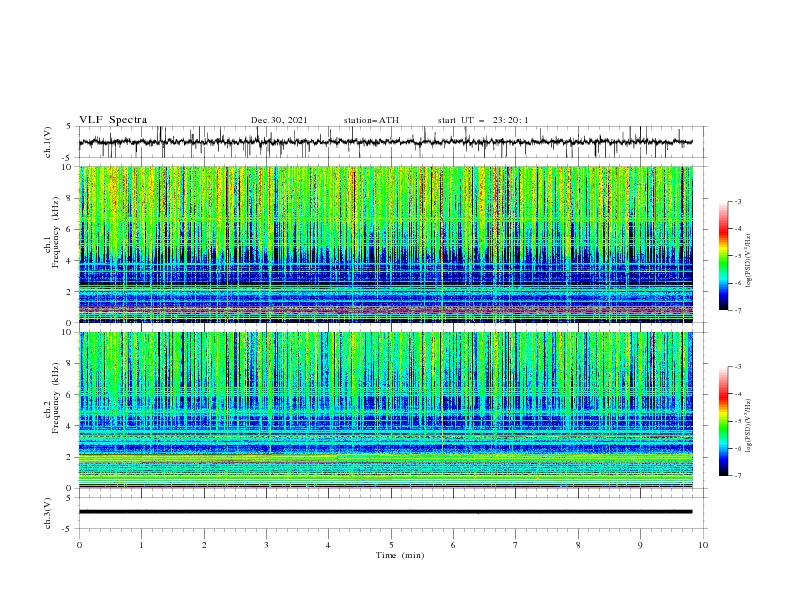
Task: Click the lower colorbar 'log(PSD)(V²/Hz)' label
Action: tap(749, 426)
